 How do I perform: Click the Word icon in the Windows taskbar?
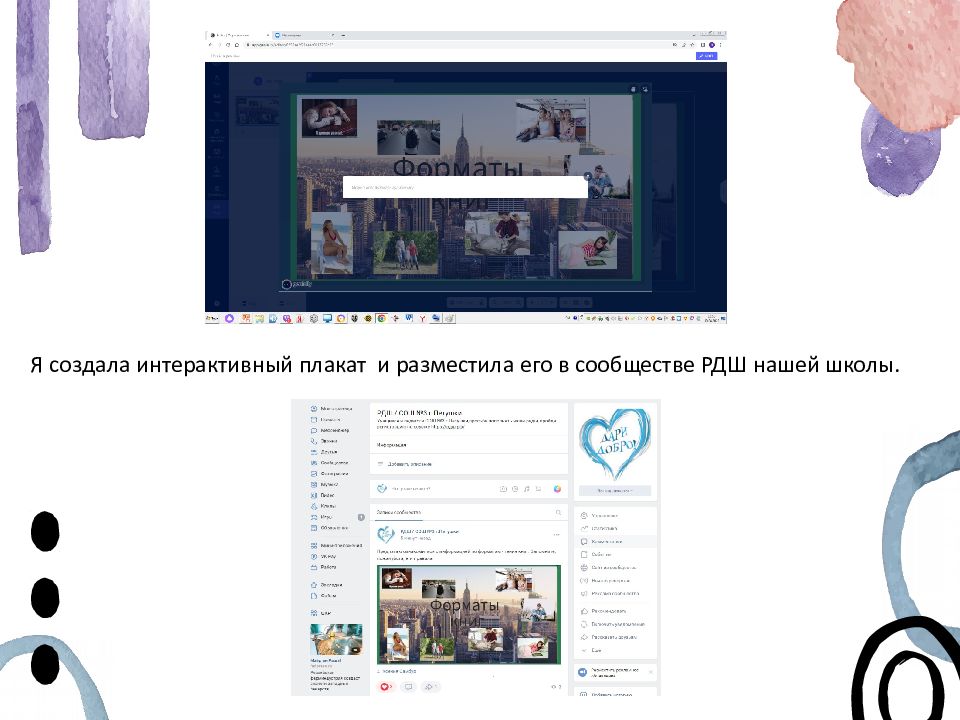[408, 318]
